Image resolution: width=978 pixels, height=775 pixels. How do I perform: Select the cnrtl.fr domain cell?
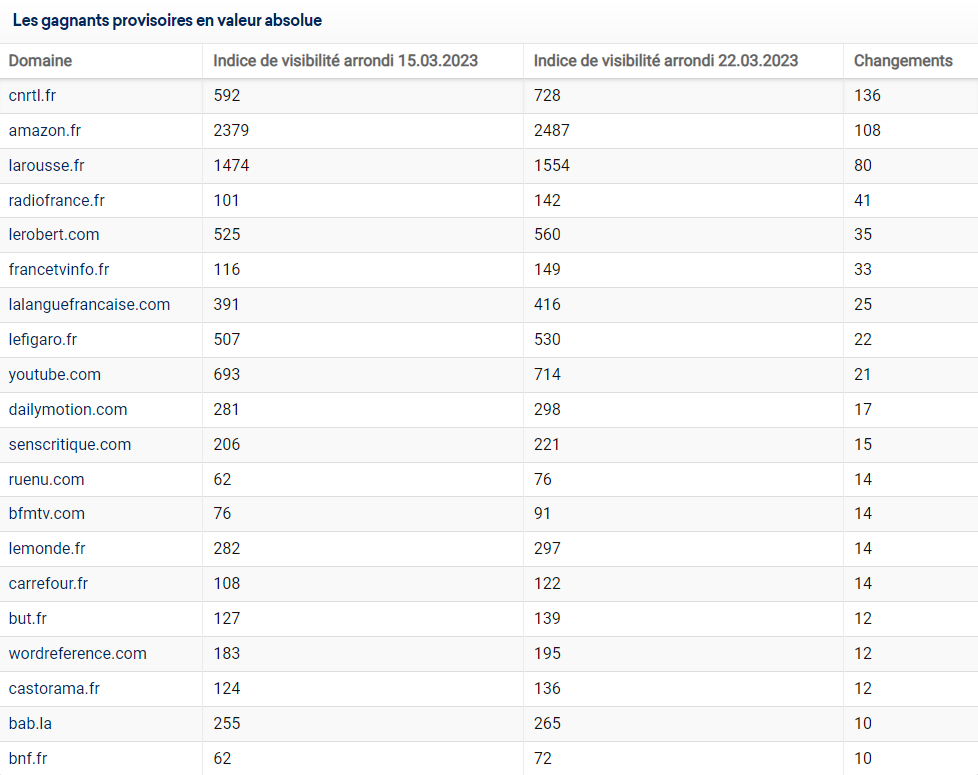pos(34,96)
